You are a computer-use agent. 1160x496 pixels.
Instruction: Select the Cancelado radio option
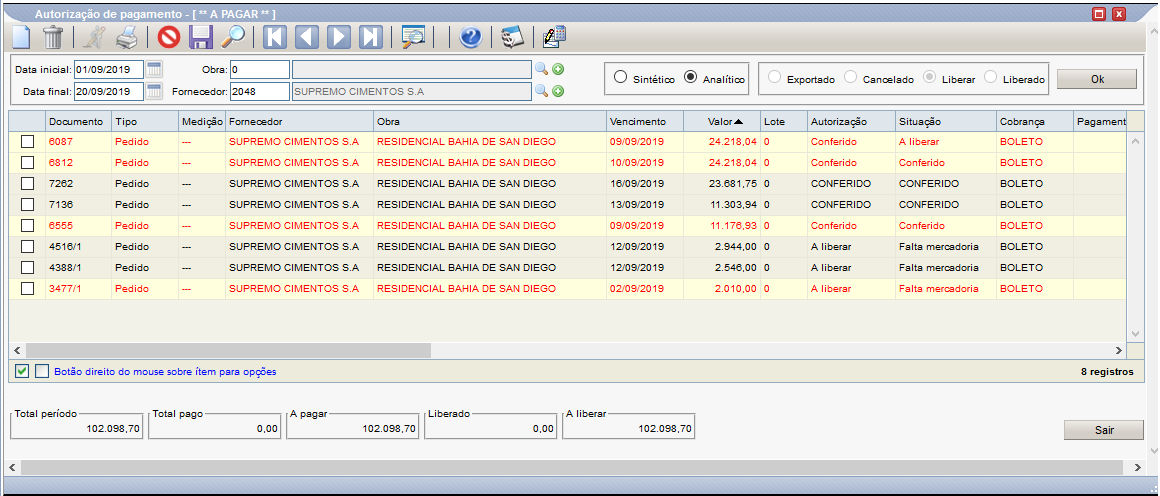[x=851, y=77]
